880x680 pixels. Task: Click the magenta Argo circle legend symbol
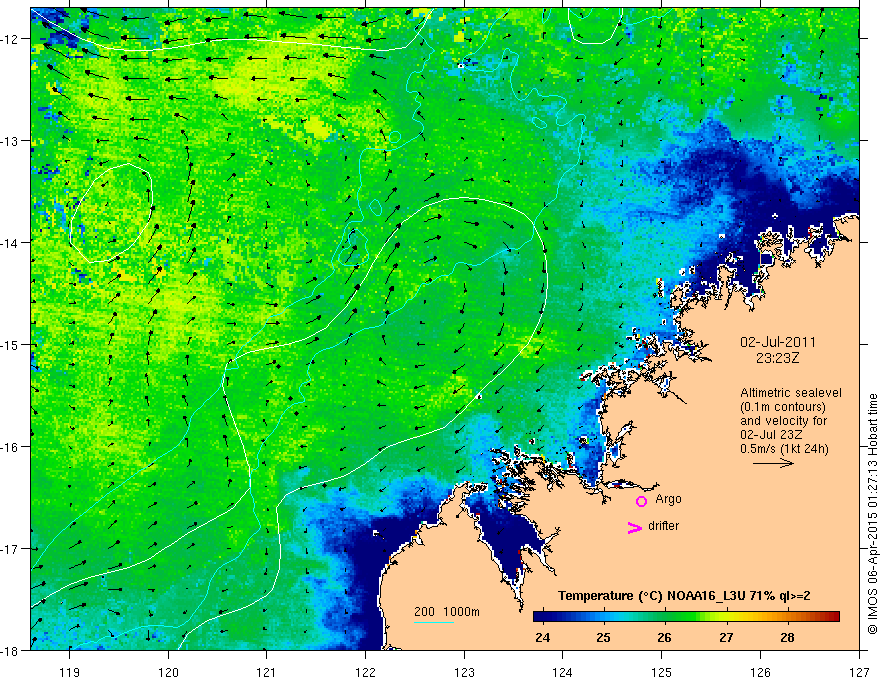click(x=641, y=501)
